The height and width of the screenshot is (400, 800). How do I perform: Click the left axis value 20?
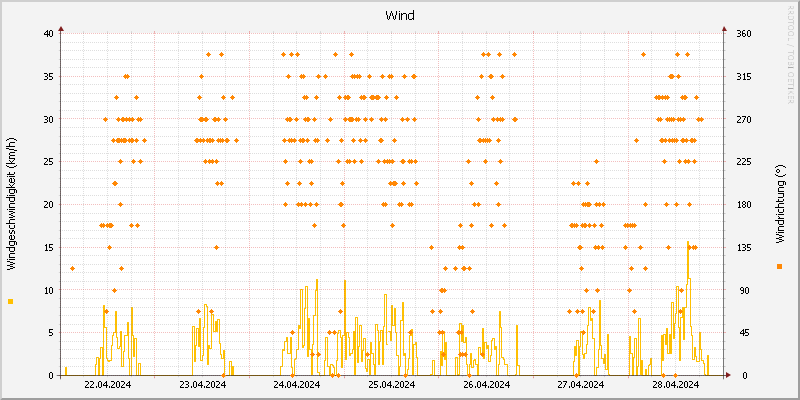[x=48, y=205]
